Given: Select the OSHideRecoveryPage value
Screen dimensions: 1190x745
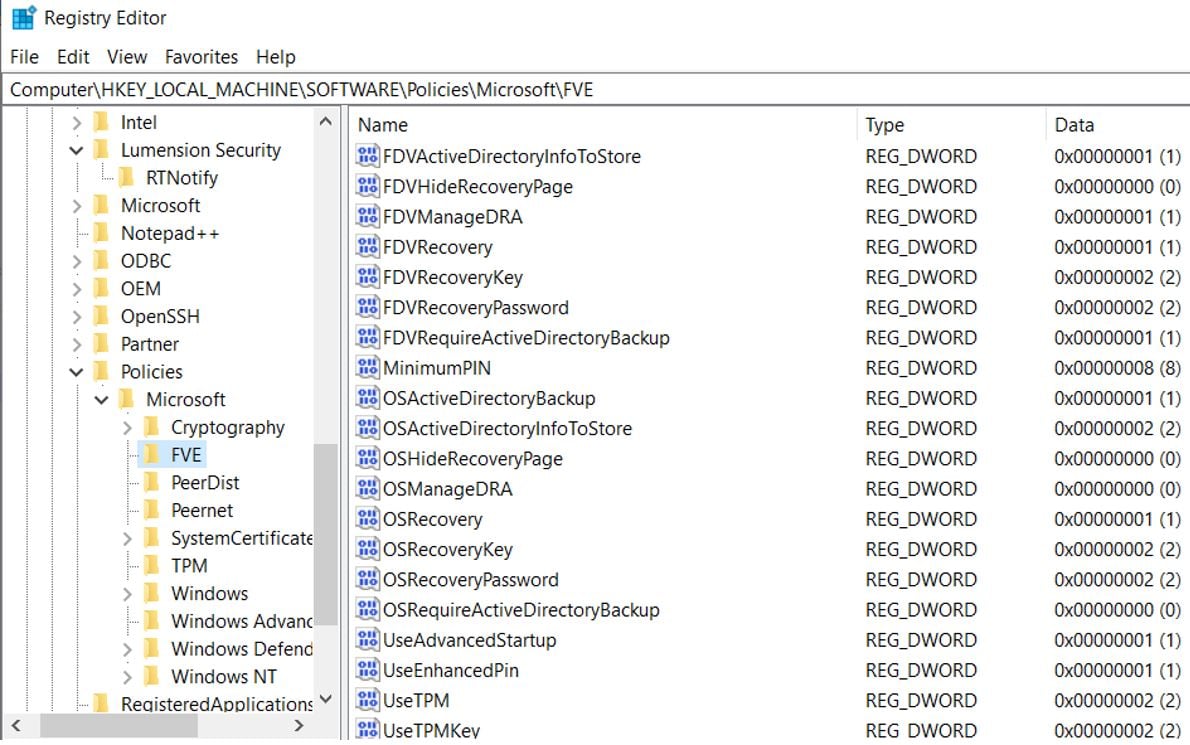Looking at the screenshot, I should coord(465,459).
